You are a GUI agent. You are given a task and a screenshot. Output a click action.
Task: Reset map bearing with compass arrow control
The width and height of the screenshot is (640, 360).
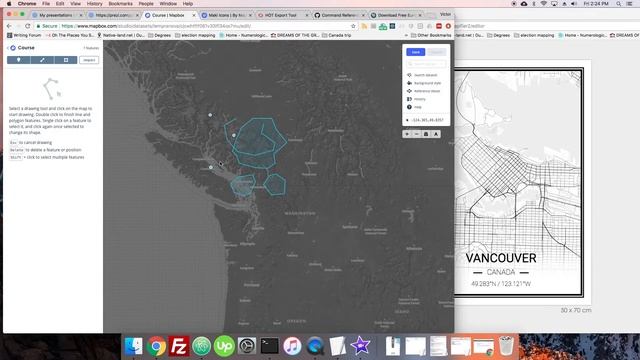coord(436,134)
